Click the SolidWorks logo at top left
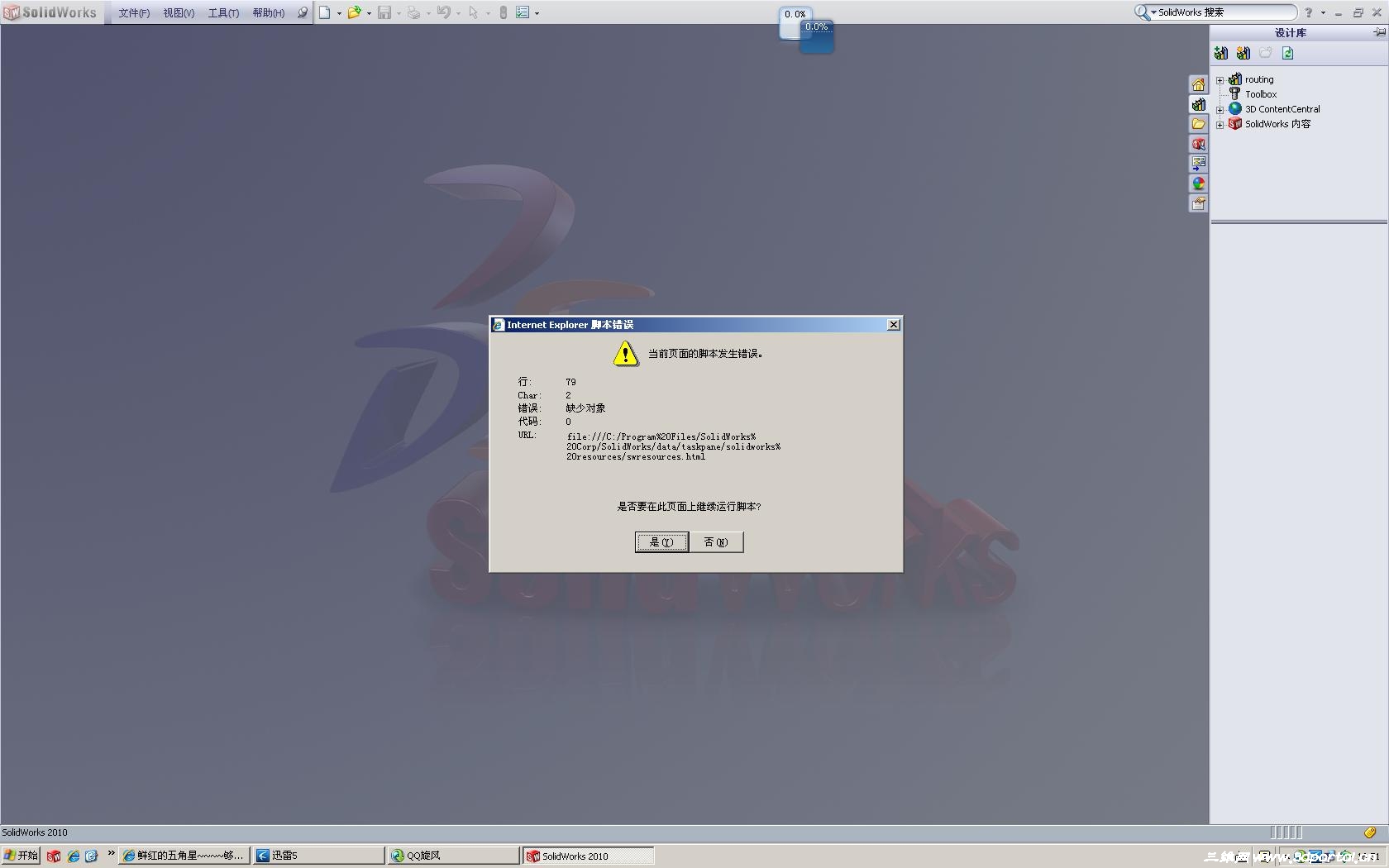Screen dimensions: 1389x868 point(50,12)
